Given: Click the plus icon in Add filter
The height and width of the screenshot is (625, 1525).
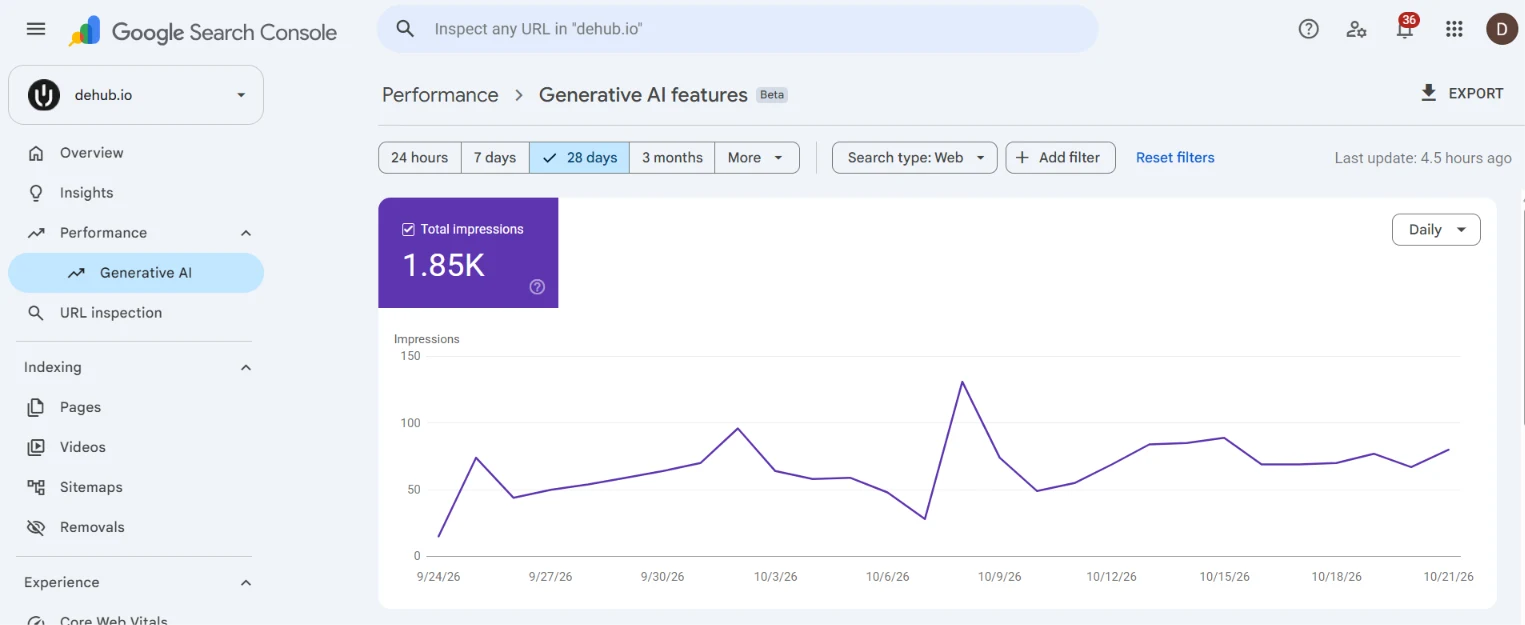Looking at the screenshot, I should click(x=1022, y=157).
